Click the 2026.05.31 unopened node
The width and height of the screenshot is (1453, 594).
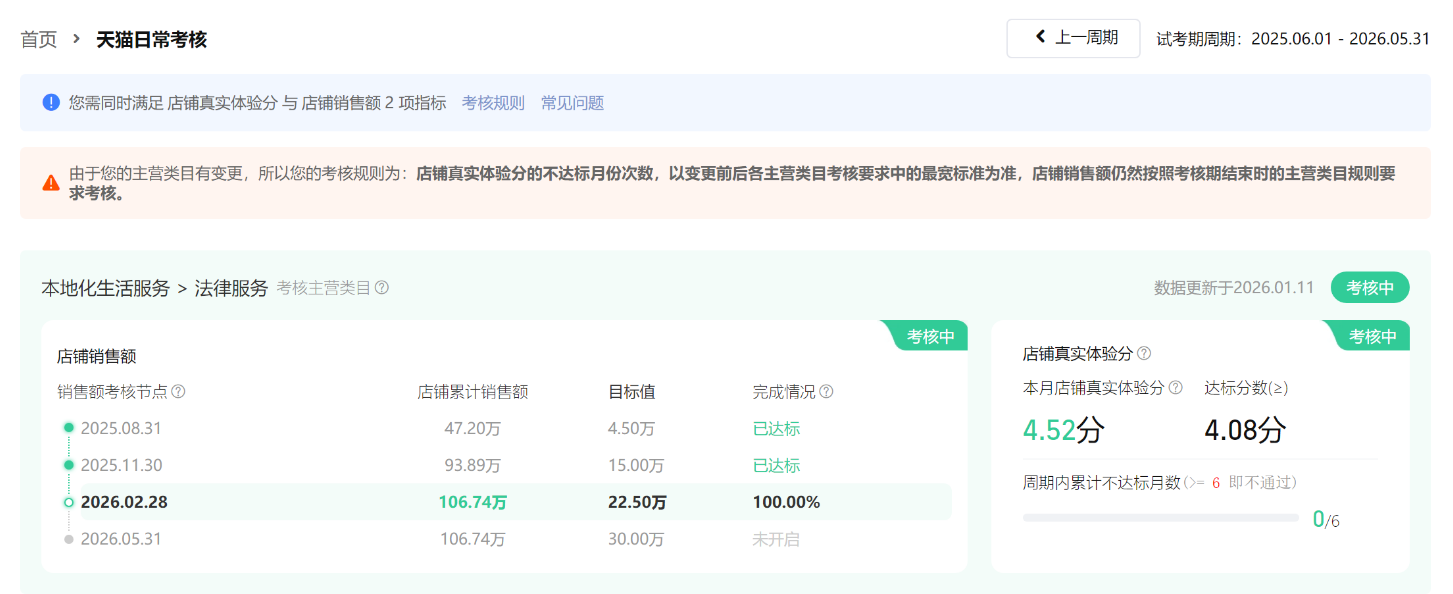click(121, 539)
